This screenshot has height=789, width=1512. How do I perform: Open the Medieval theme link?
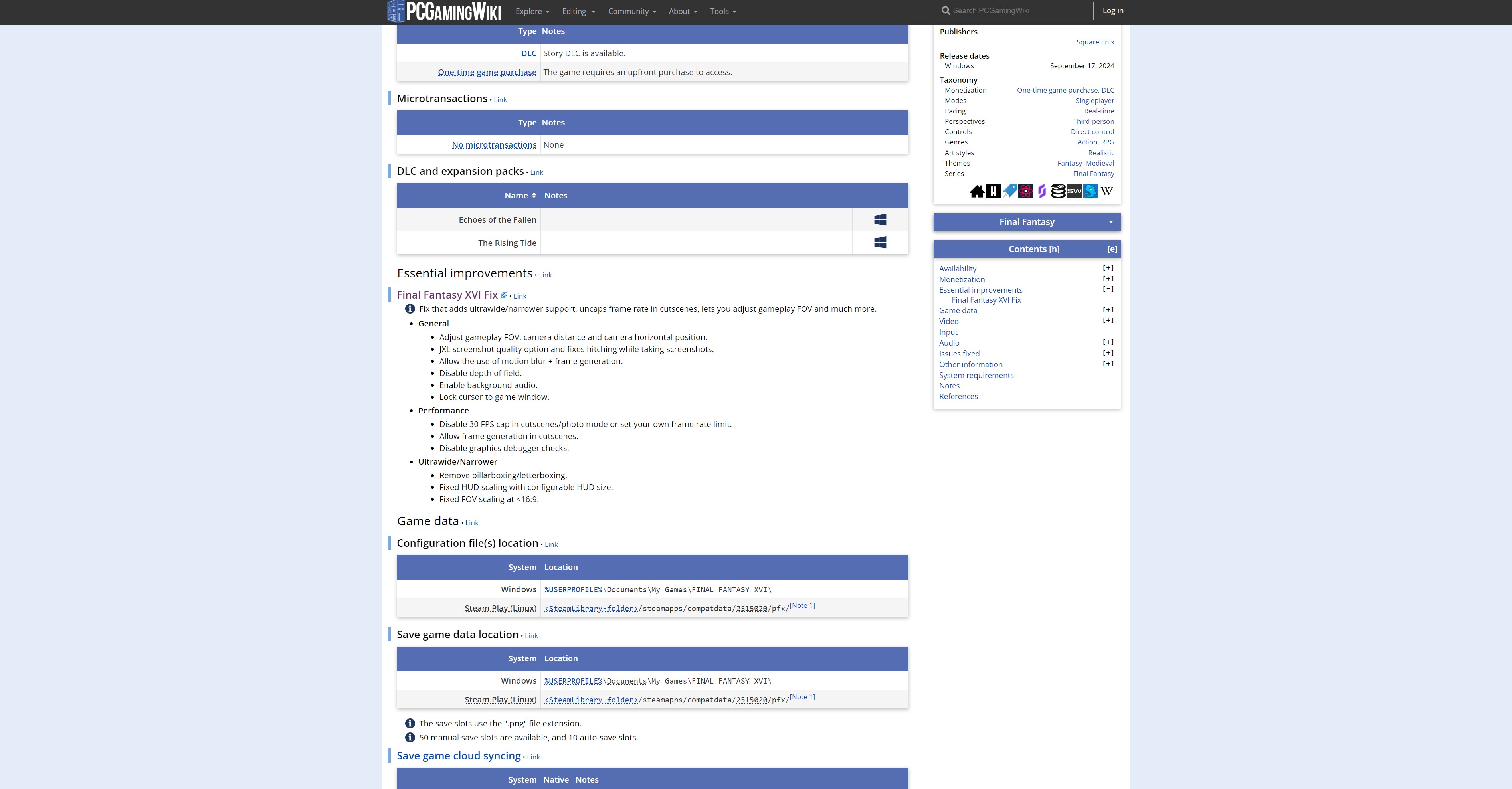point(1099,163)
